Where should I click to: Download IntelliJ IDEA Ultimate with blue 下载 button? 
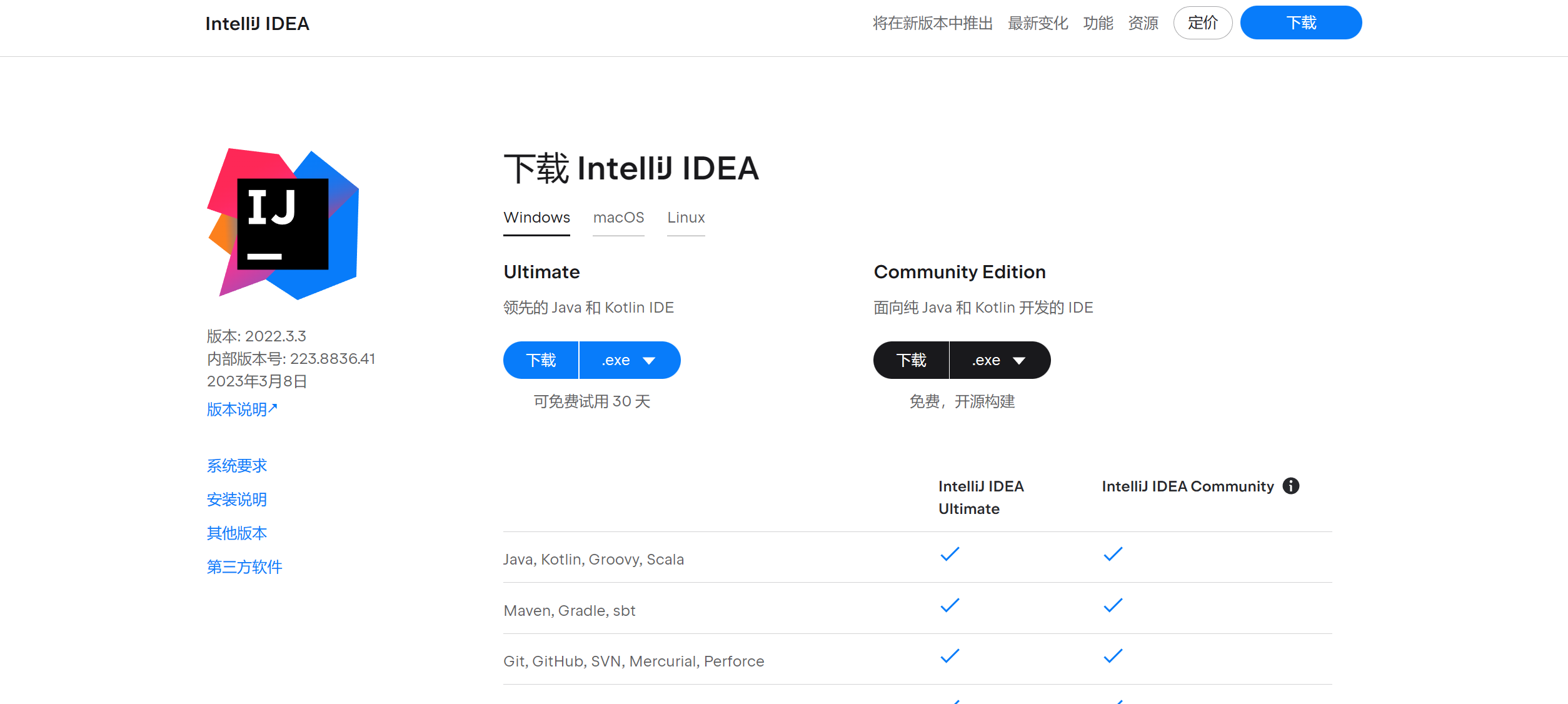(x=541, y=360)
